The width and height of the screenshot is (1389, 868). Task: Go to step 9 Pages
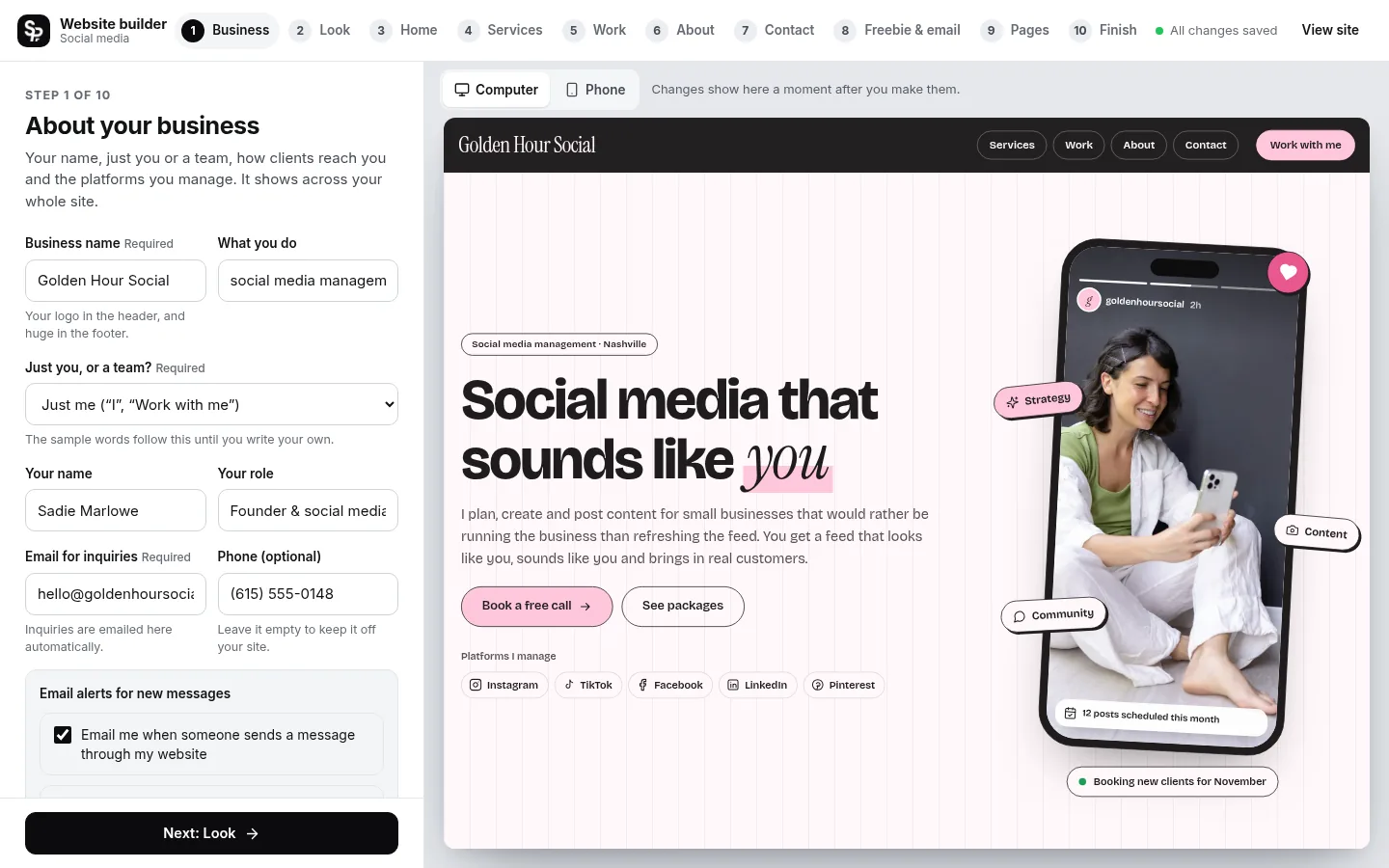click(1015, 31)
